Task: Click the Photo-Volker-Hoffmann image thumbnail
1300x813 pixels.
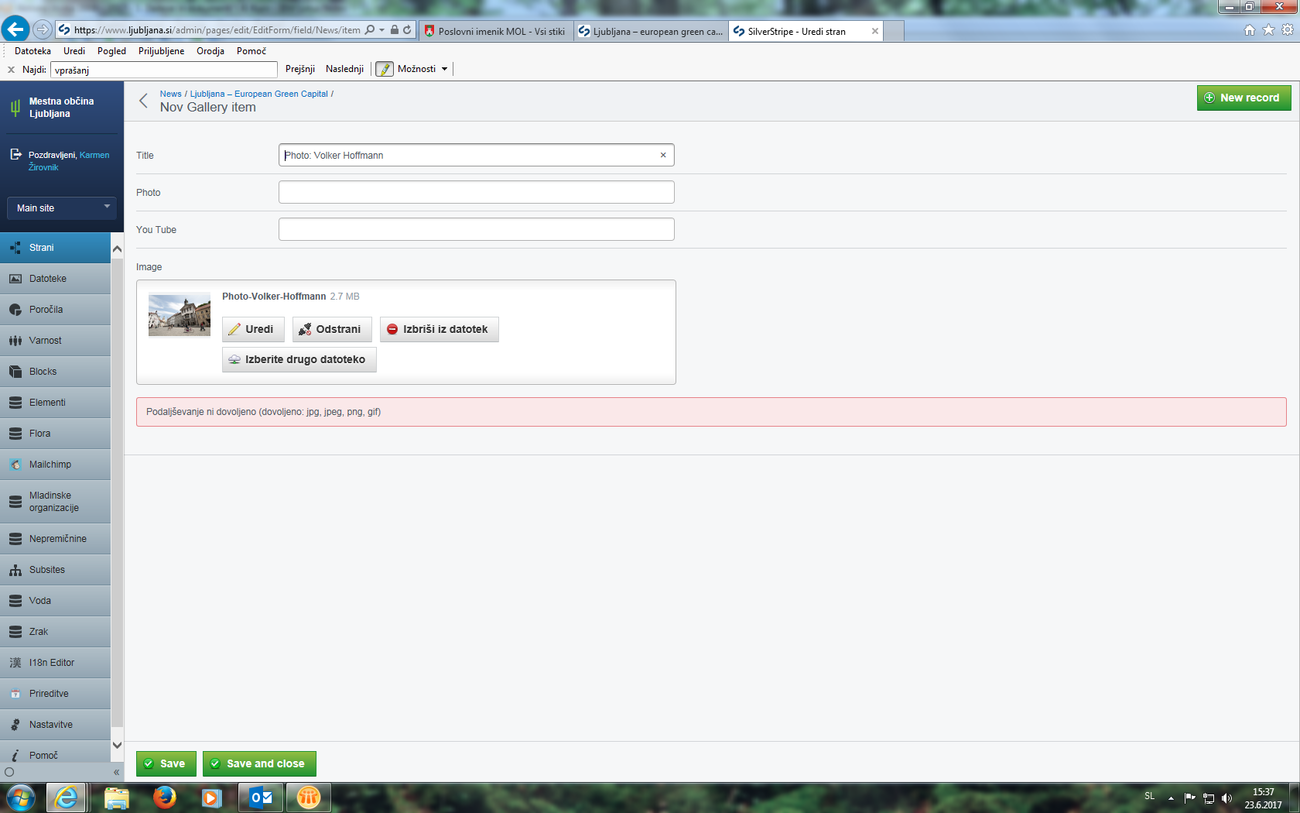Action: tap(180, 314)
